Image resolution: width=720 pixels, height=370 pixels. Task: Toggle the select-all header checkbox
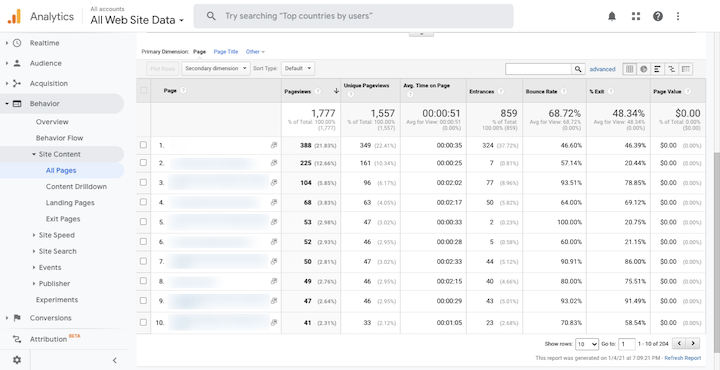(143, 90)
